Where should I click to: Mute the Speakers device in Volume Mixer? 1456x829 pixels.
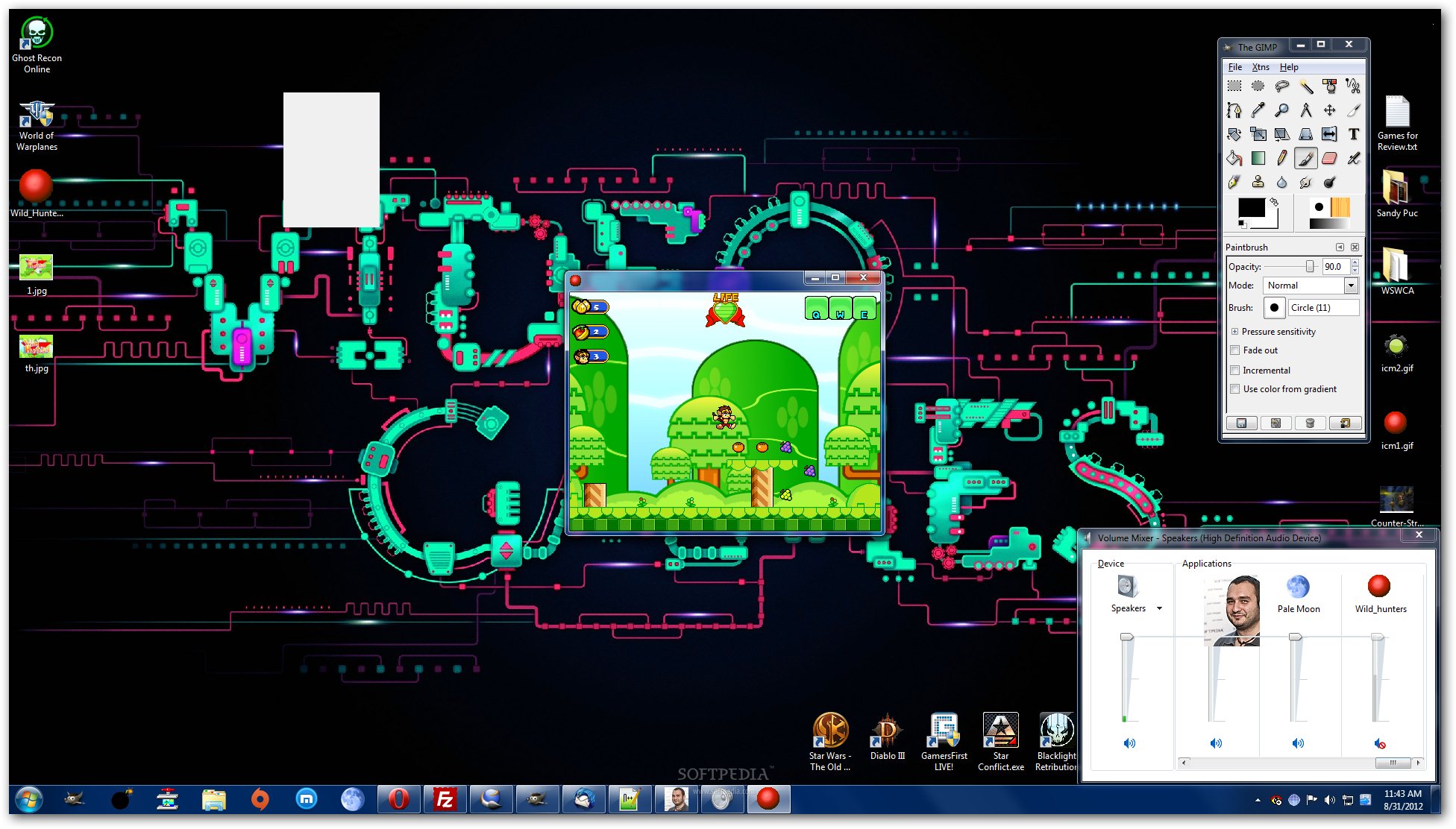click(x=1129, y=743)
